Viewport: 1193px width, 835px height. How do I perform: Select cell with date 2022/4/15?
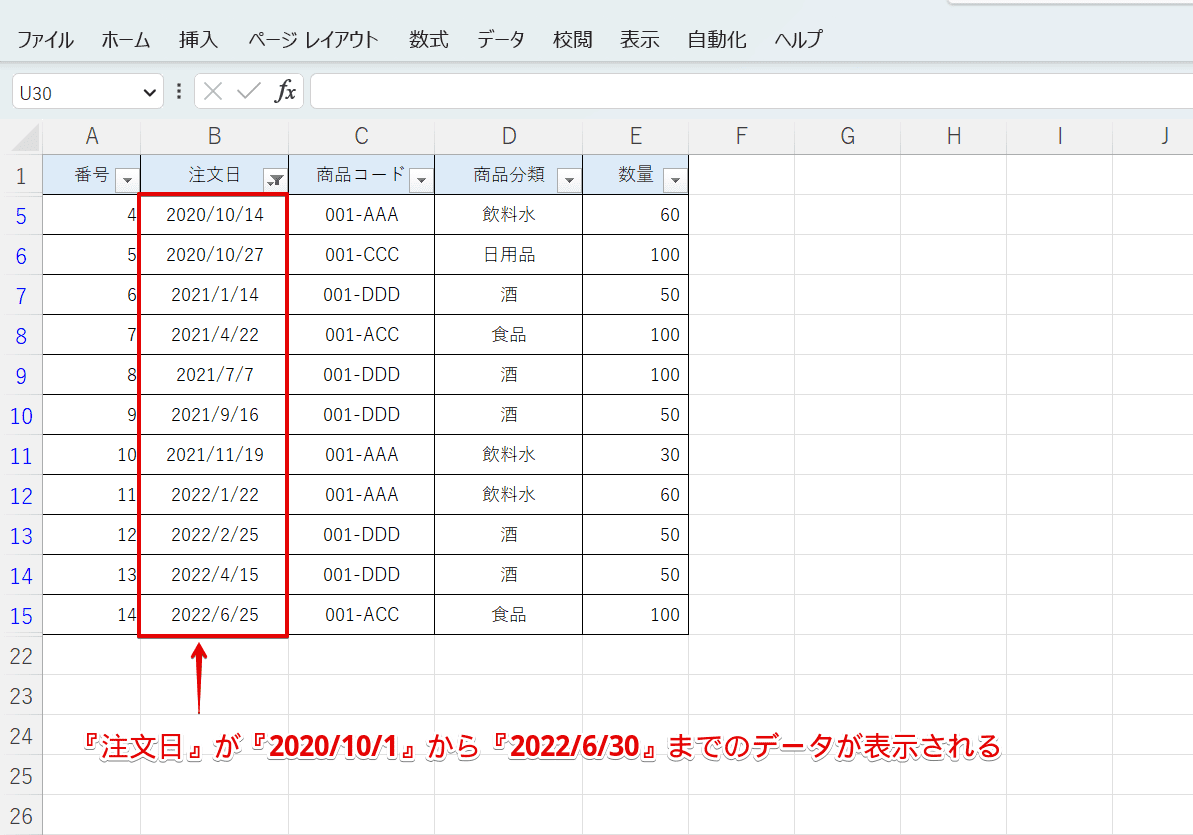pos(215,575)
